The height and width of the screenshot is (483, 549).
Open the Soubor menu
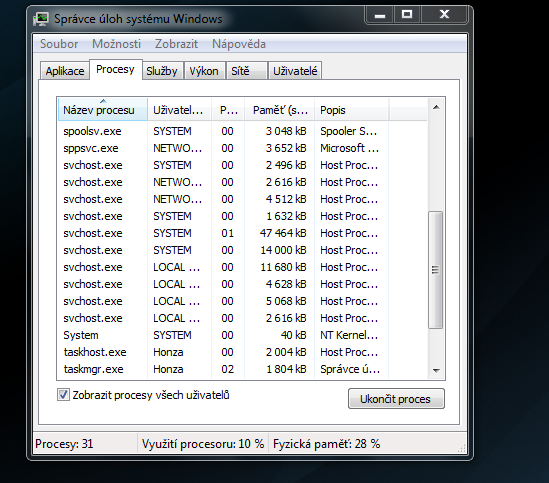(59, 44)
